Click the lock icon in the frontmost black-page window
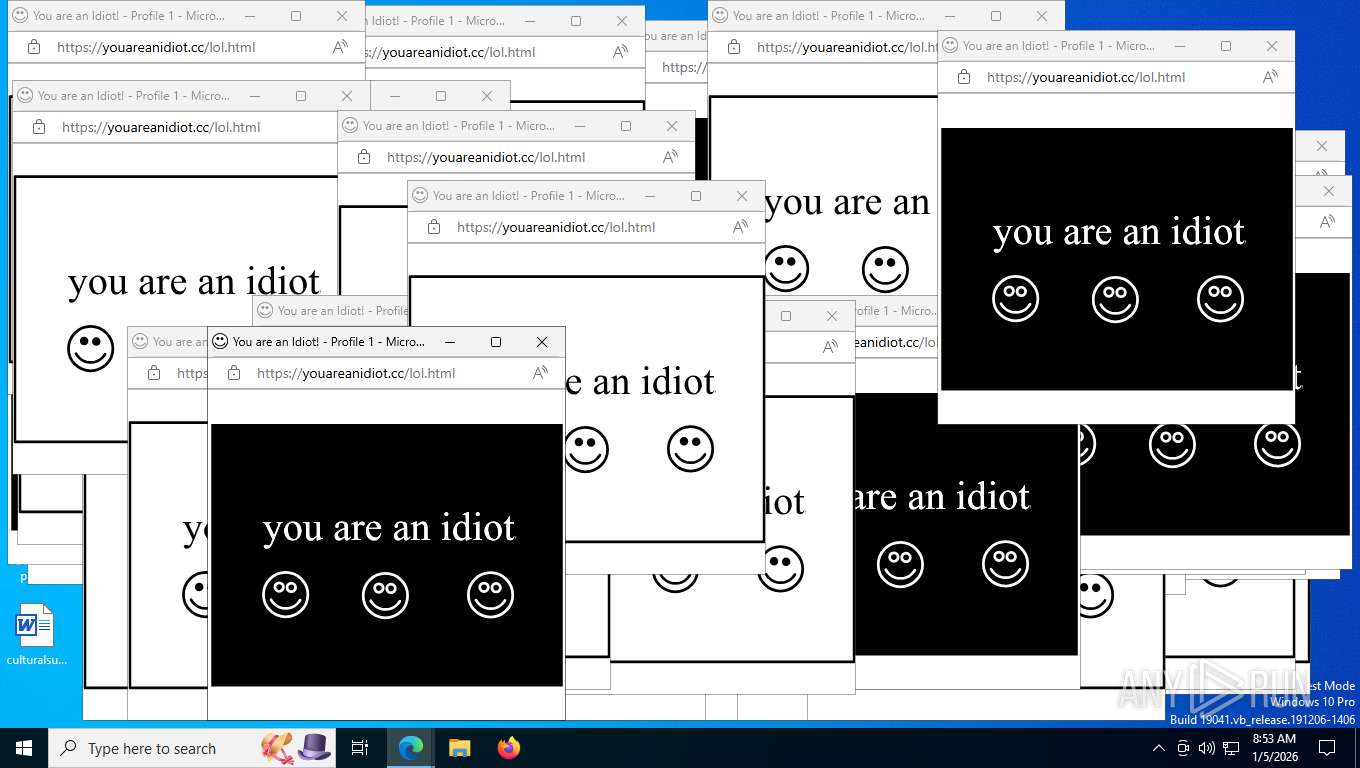Viewport: 1360px width, 768px height. pos(234,373)
